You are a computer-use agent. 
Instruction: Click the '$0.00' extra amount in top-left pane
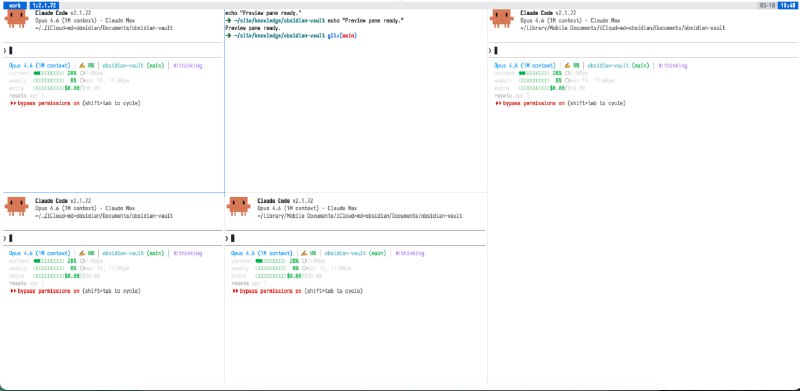(72, 88)
